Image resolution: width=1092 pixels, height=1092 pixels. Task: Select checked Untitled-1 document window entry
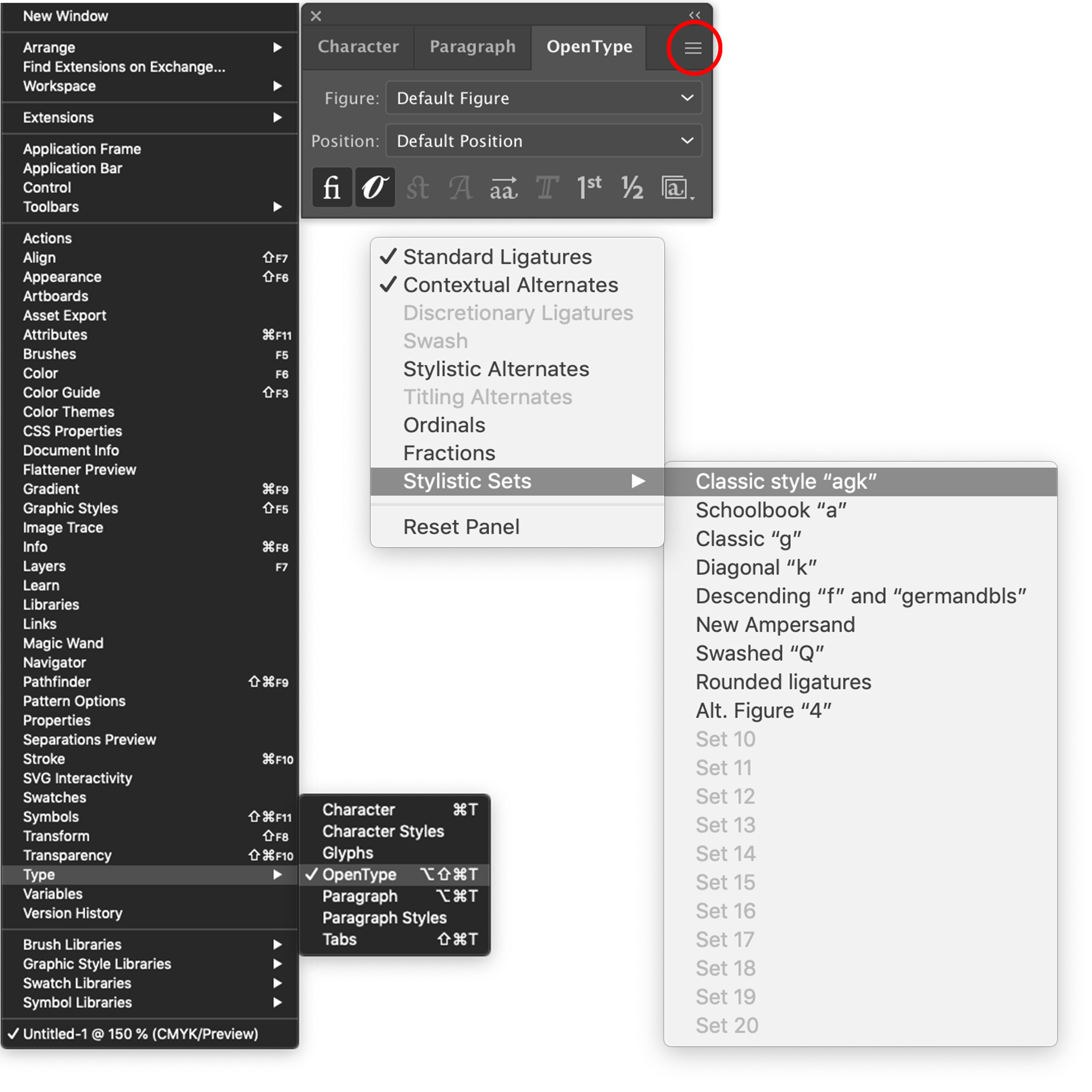pyautogui.click(x=150, y=1033)
